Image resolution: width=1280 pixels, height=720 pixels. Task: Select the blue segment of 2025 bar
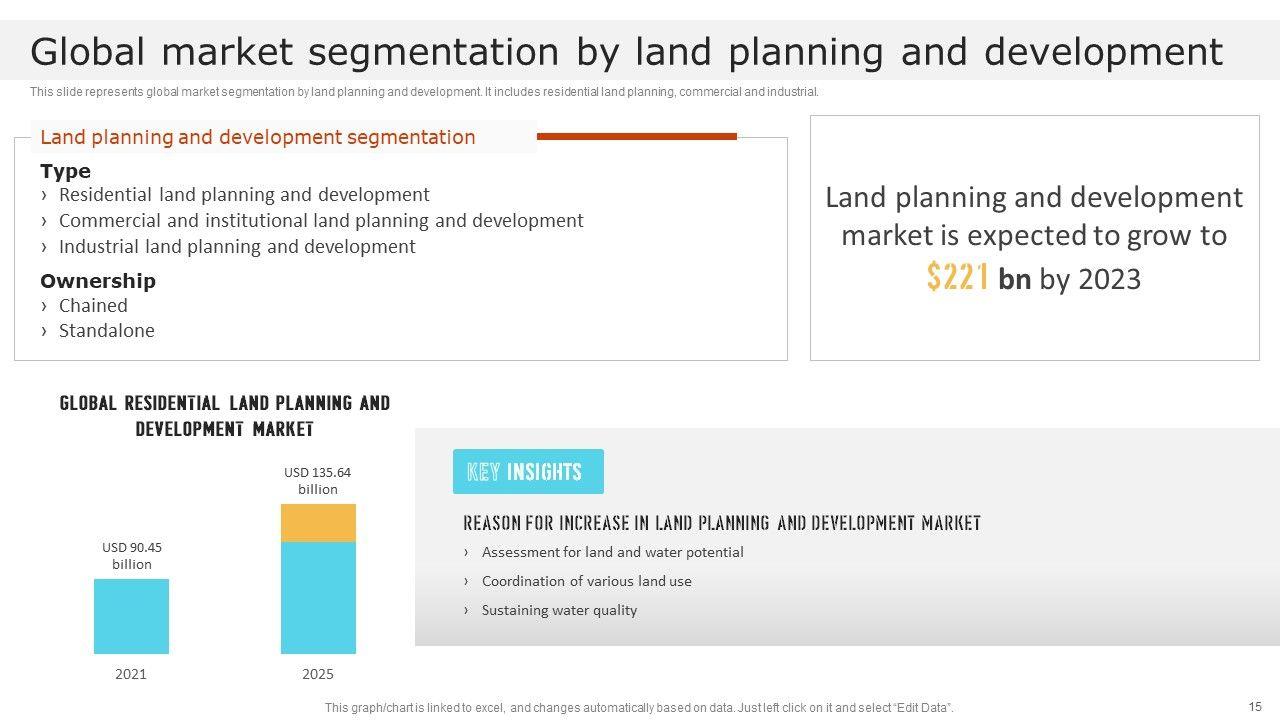(318, 598)
